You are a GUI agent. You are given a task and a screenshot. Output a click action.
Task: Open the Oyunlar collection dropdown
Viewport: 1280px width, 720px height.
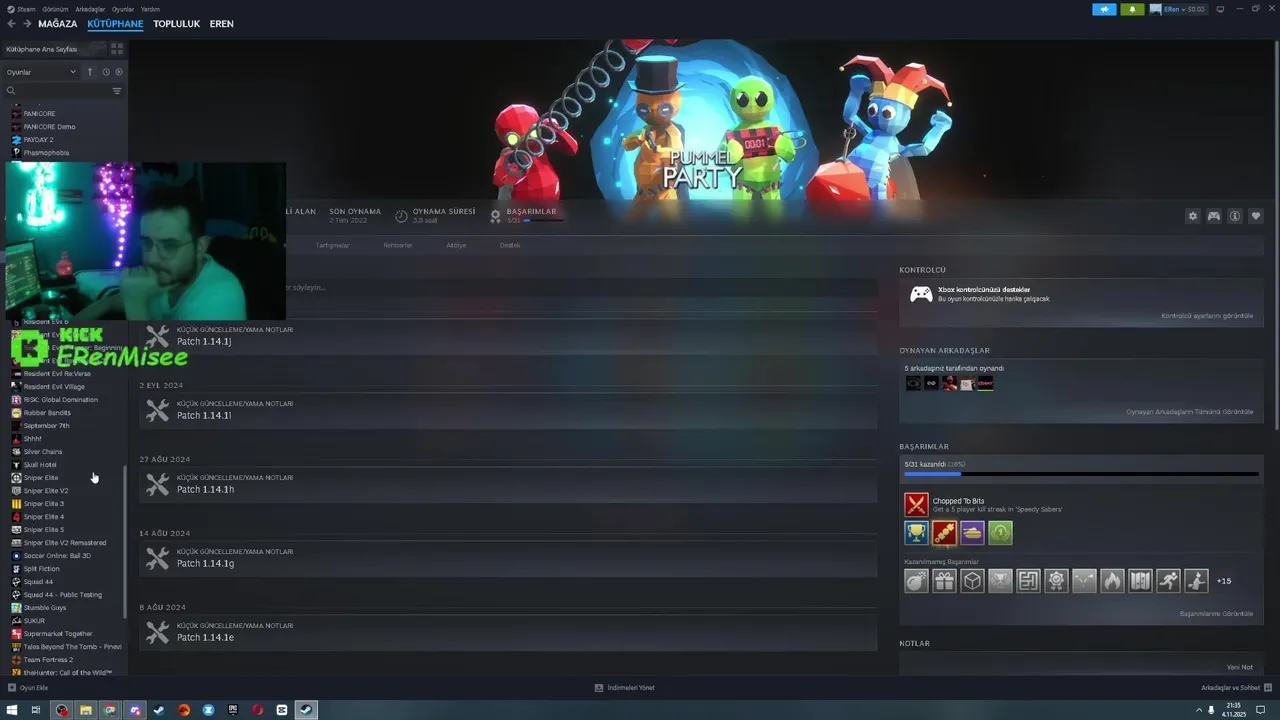(x=41, y=72)
